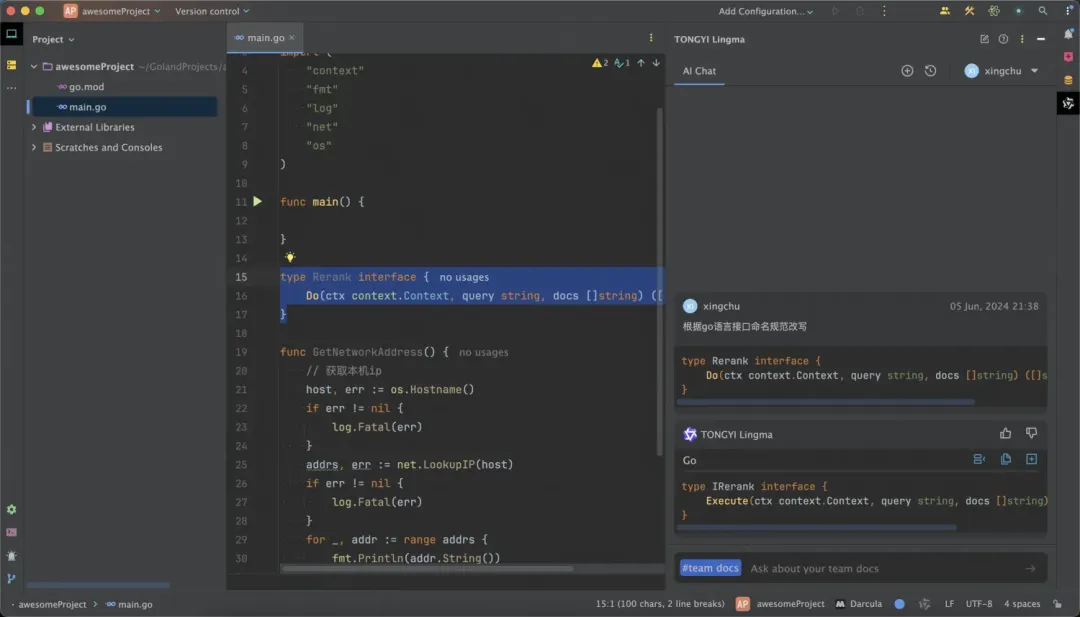
Task: Like the TONGYI Lingma answer
Action: 1006,433
